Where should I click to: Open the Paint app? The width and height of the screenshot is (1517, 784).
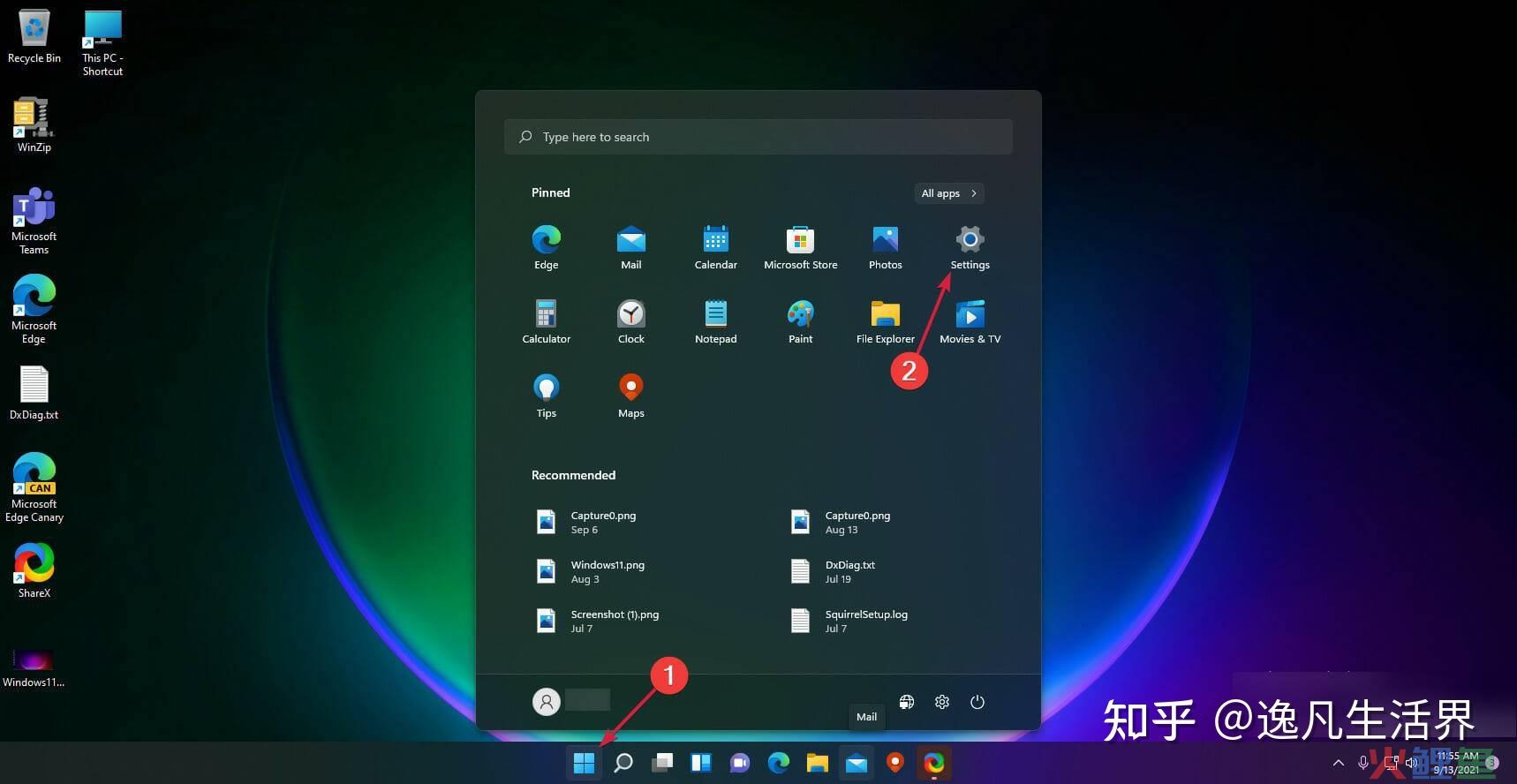tap(800, 321)
